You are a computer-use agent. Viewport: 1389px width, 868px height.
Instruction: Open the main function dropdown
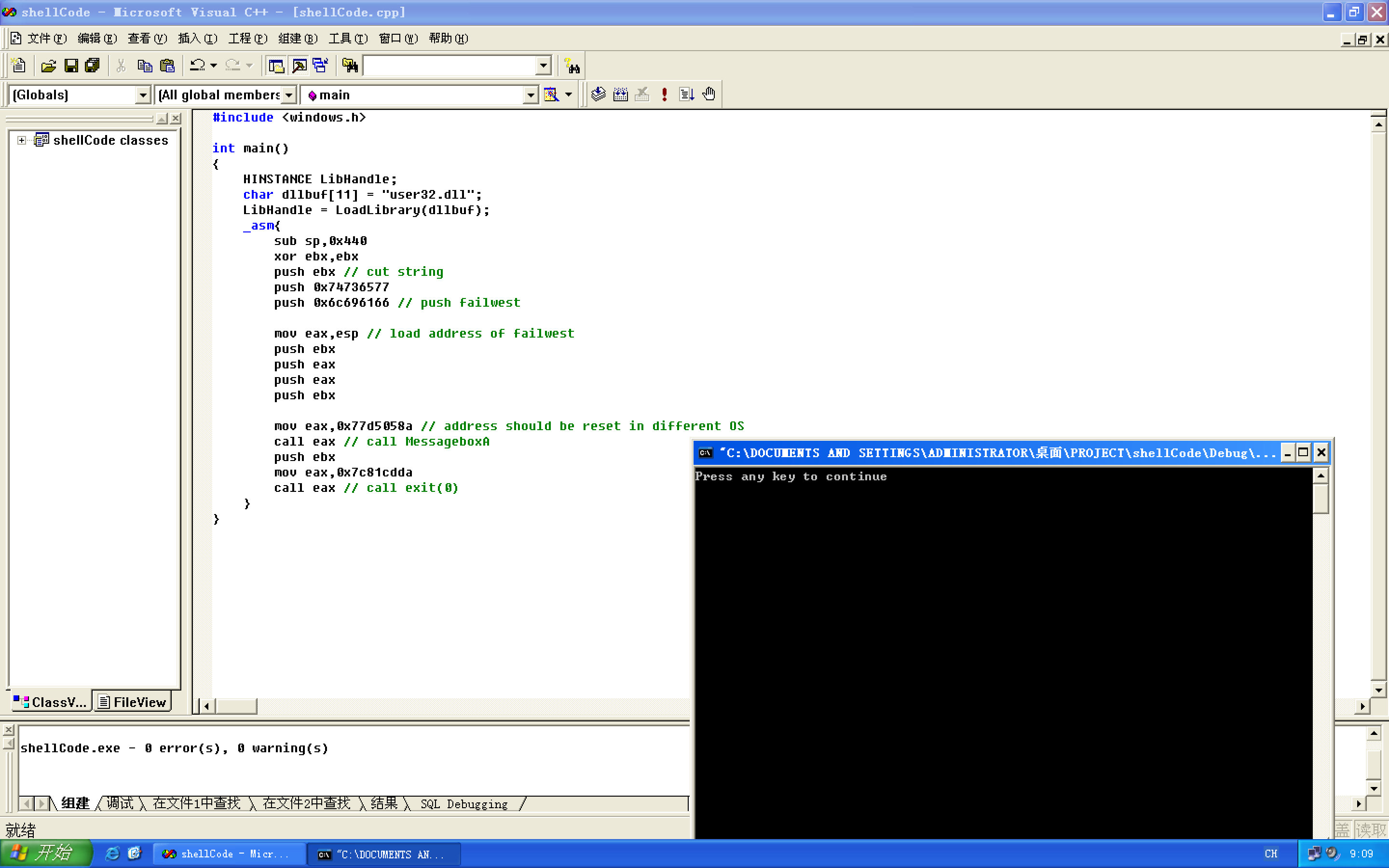pos(531,95)
